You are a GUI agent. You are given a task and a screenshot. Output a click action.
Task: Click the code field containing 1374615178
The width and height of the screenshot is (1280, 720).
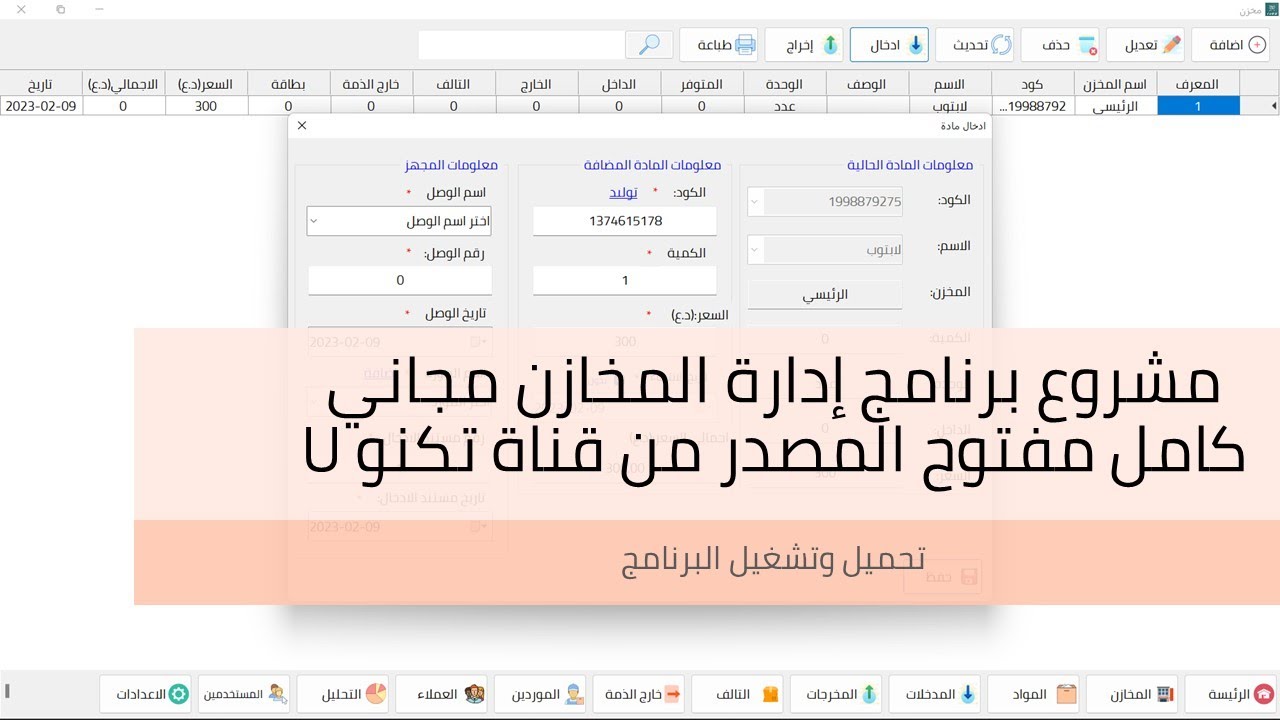point(625,221)
